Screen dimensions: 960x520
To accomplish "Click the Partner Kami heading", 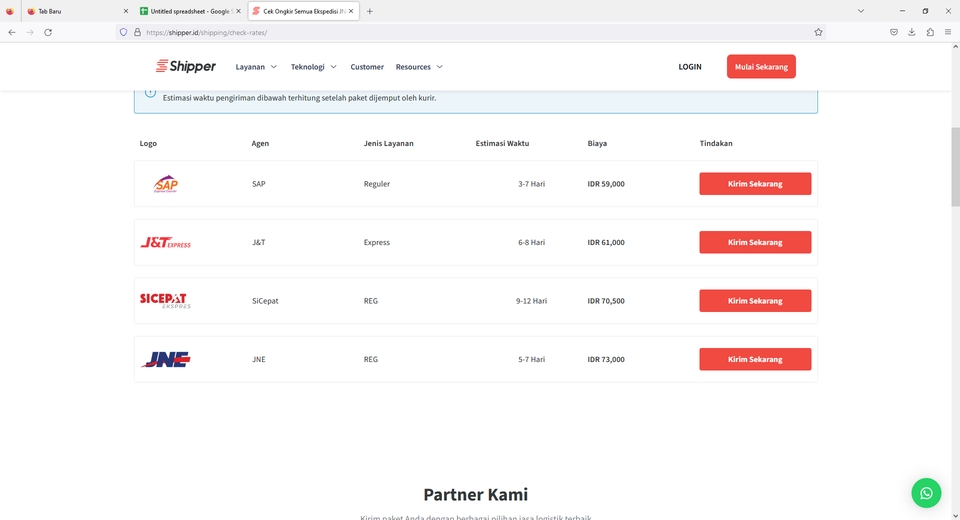I will pos(476,494).
